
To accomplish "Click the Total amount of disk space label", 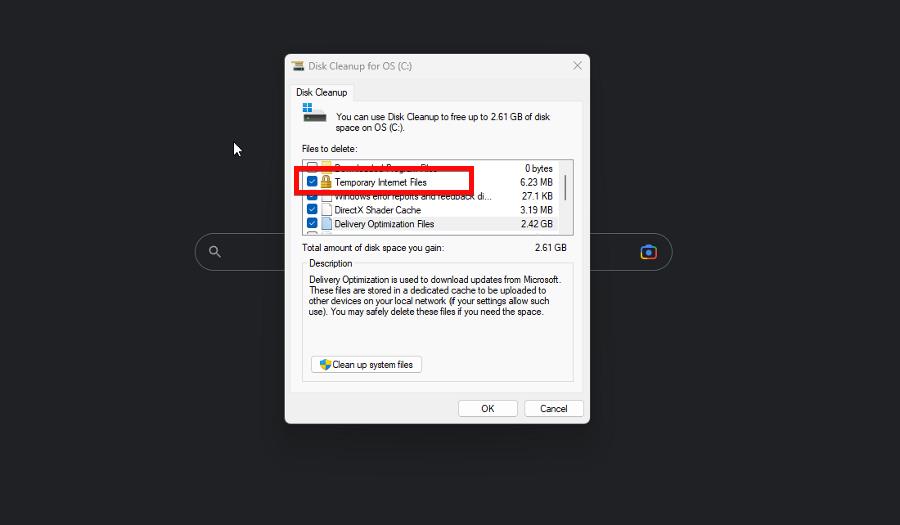I will tap(373, 248).
